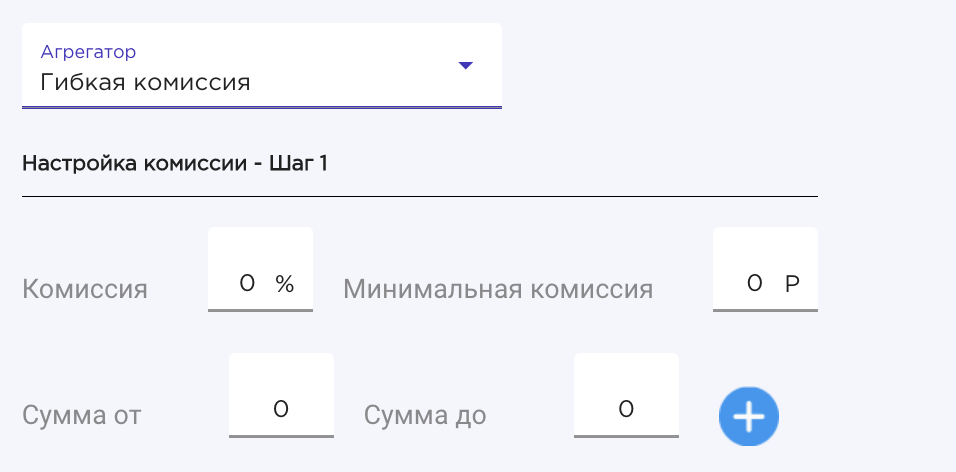Open the Гибкая комиссия selection field
This screenshot has height=472, width=956.
(x=262, y=66)
